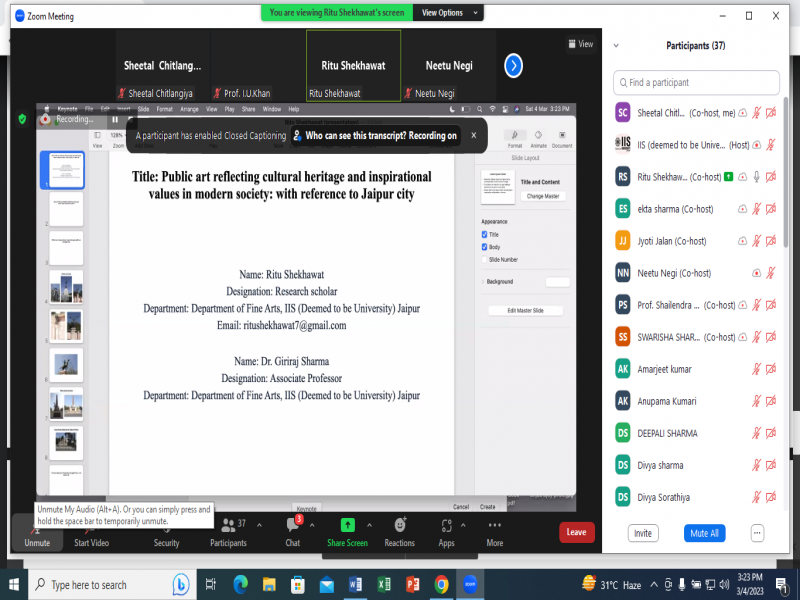This screenshot has height=600, width=800.
Task: Open the Apps icon in toolbar
Action: click(x=446, y=526)
